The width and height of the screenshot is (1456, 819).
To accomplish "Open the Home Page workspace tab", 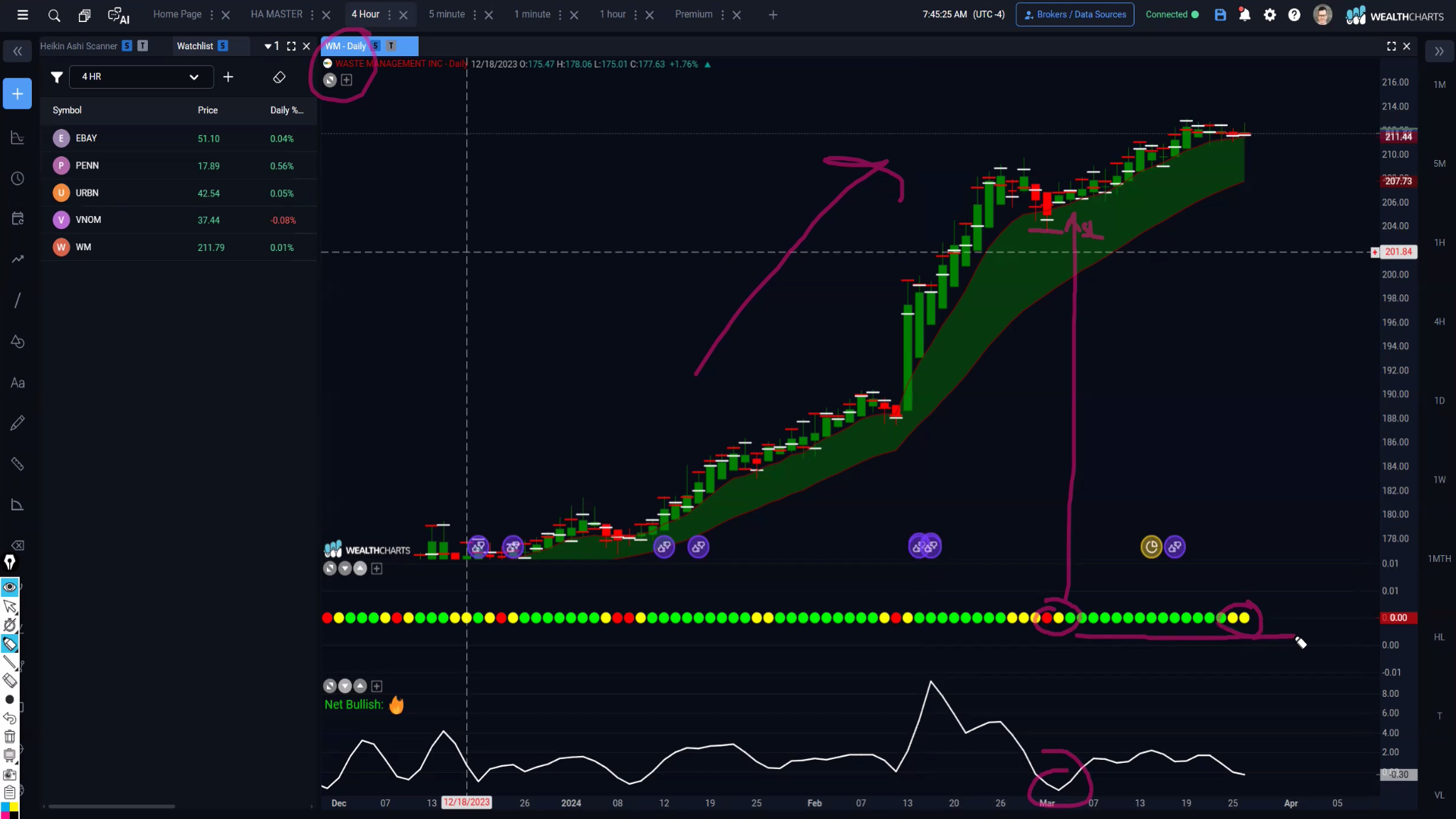I will coord(177,14).
